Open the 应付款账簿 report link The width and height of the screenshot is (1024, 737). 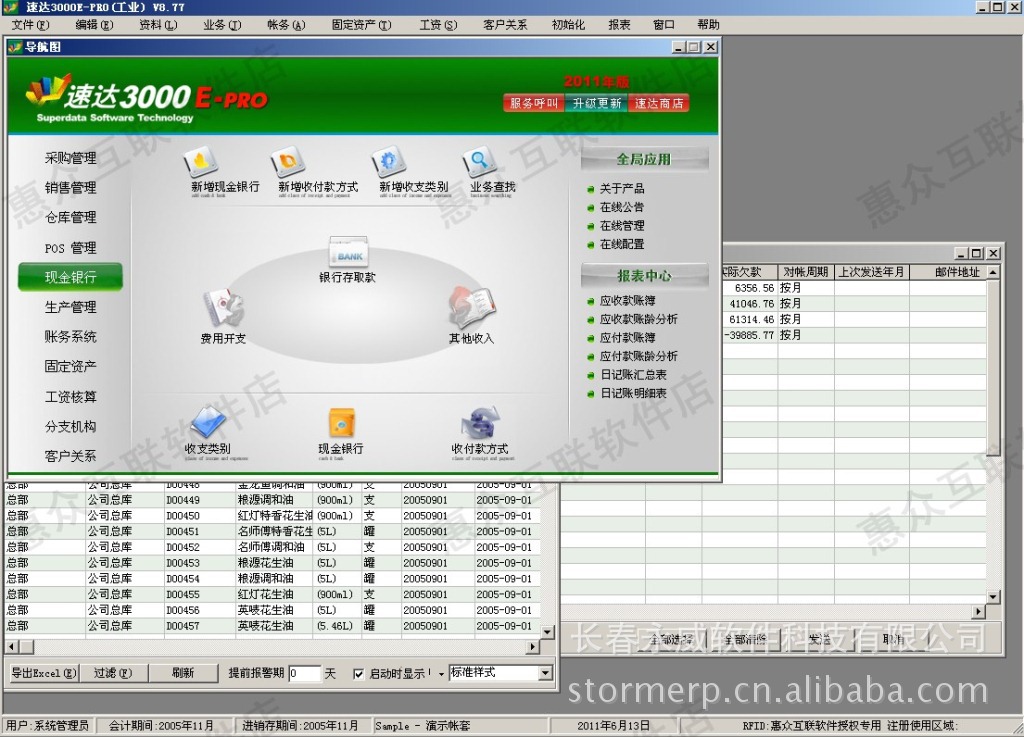point(628,337)
